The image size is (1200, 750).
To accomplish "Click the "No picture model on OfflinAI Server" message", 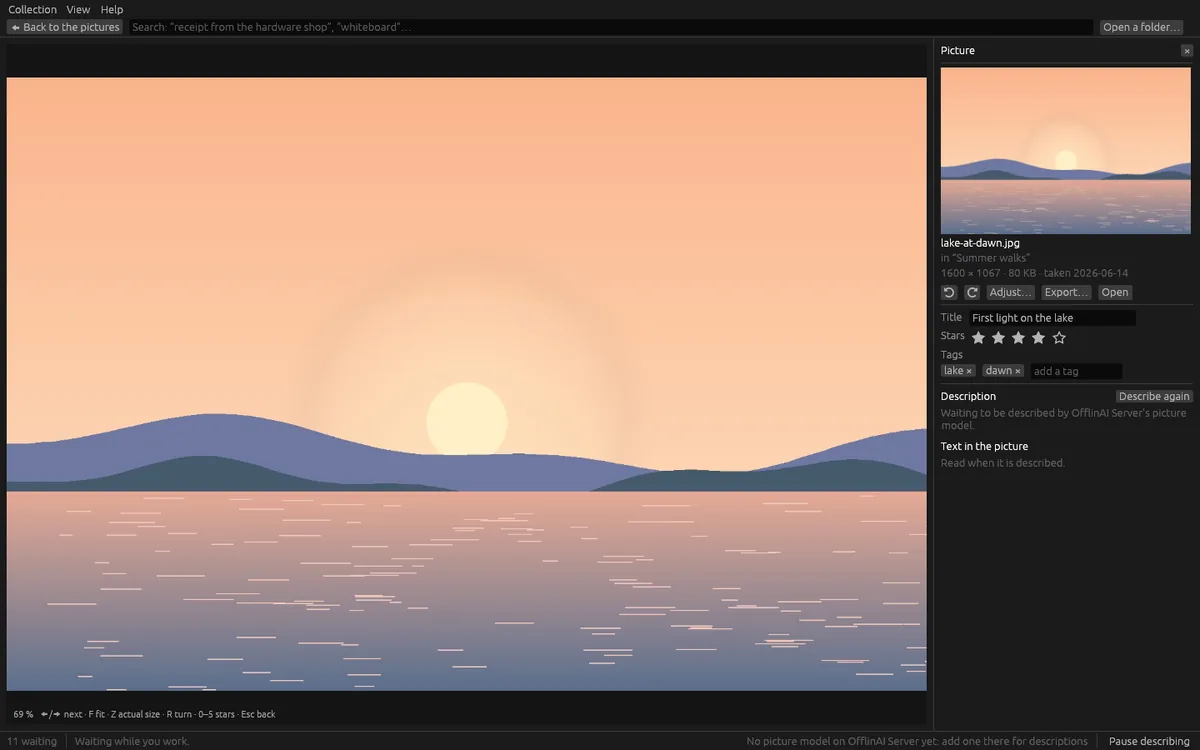I will [x=917, y=741].
